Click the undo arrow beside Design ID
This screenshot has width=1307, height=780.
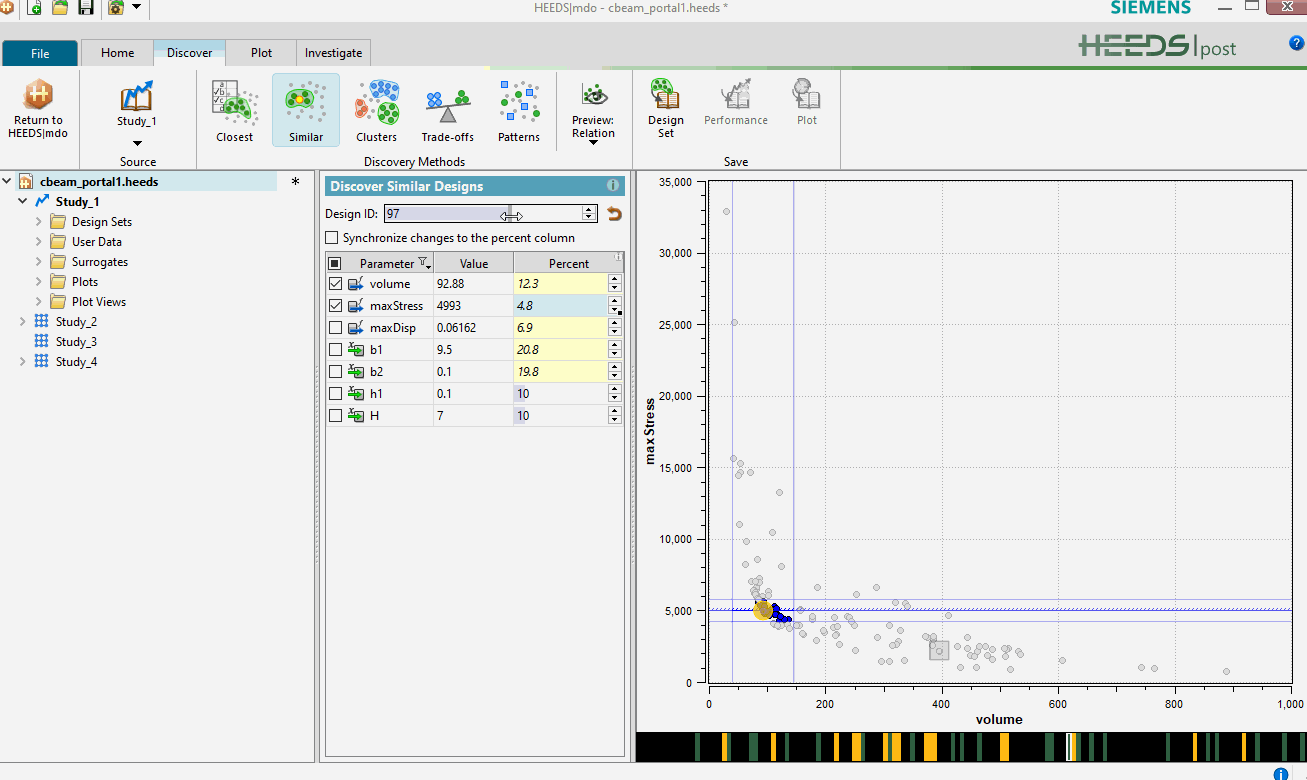[x=614, y=214]
